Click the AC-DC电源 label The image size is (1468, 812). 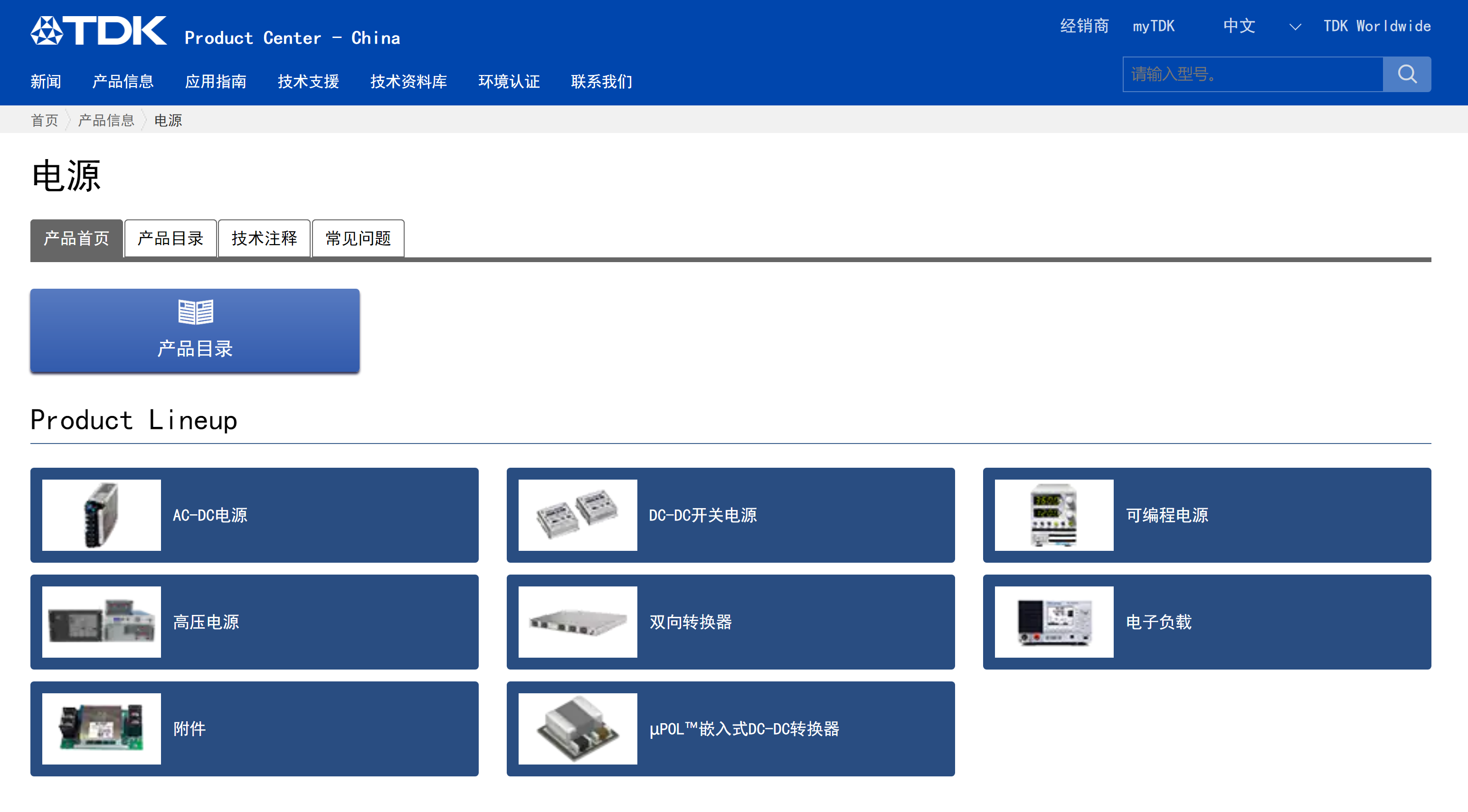pyautogui.click(x=210, y=515)
